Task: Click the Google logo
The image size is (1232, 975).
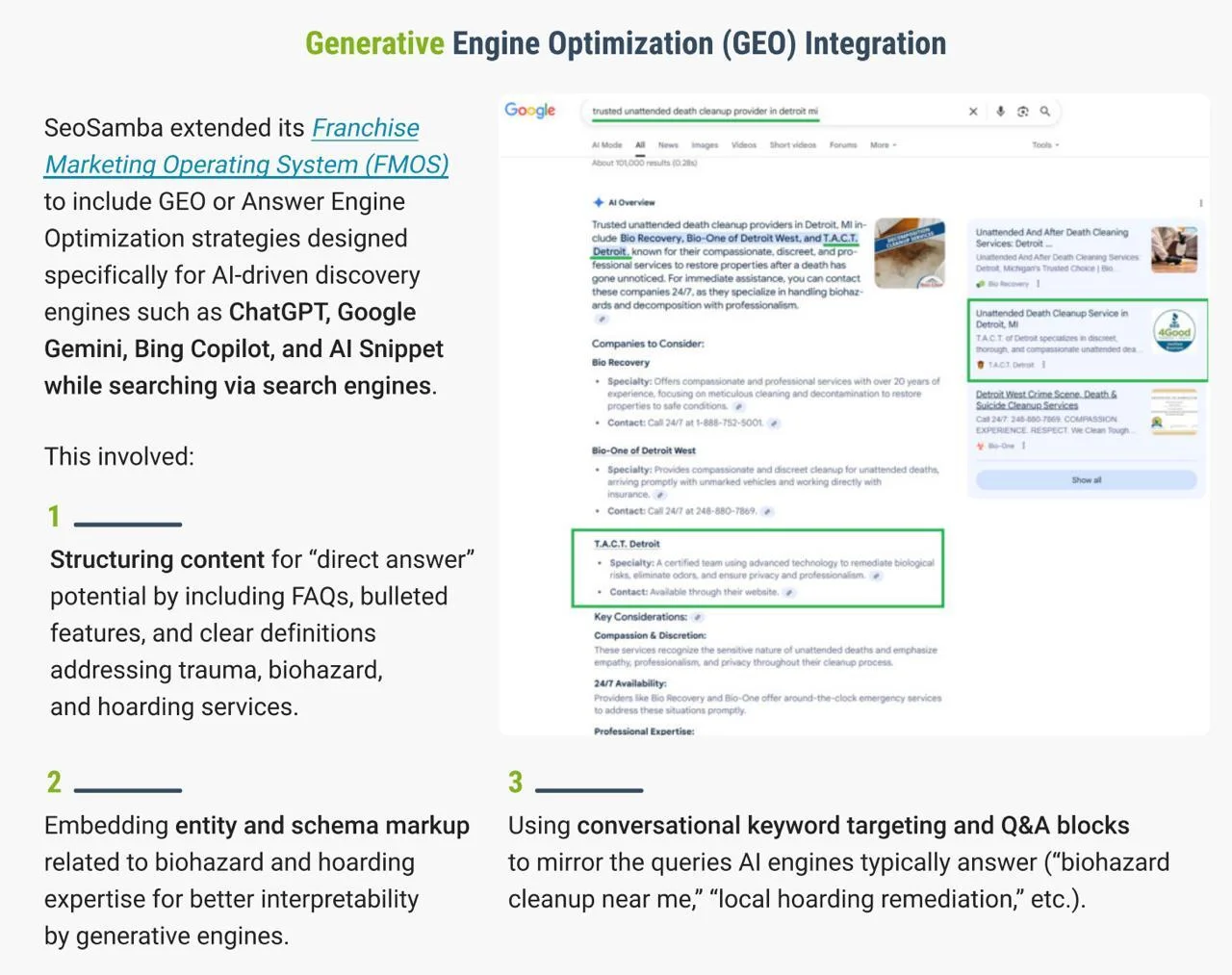Action: (530, 111)
